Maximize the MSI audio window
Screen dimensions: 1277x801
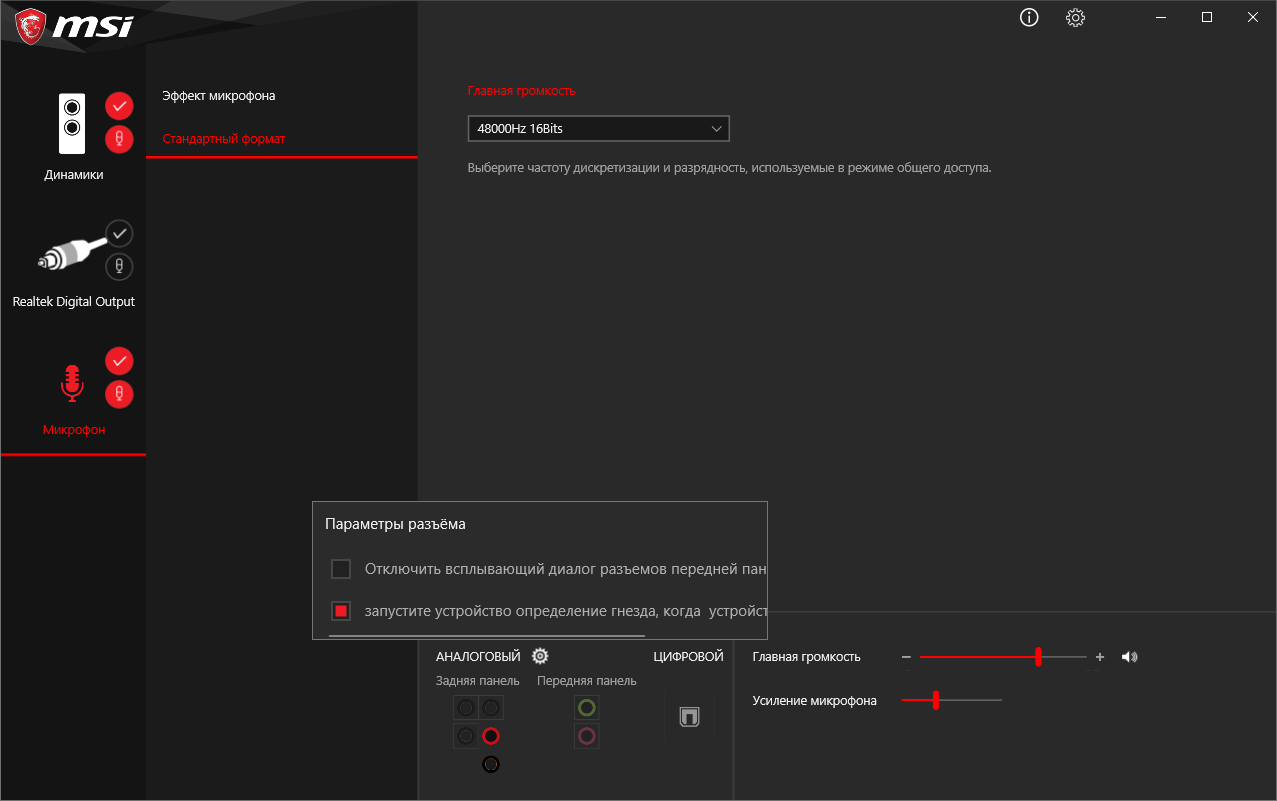[1207, 17]
